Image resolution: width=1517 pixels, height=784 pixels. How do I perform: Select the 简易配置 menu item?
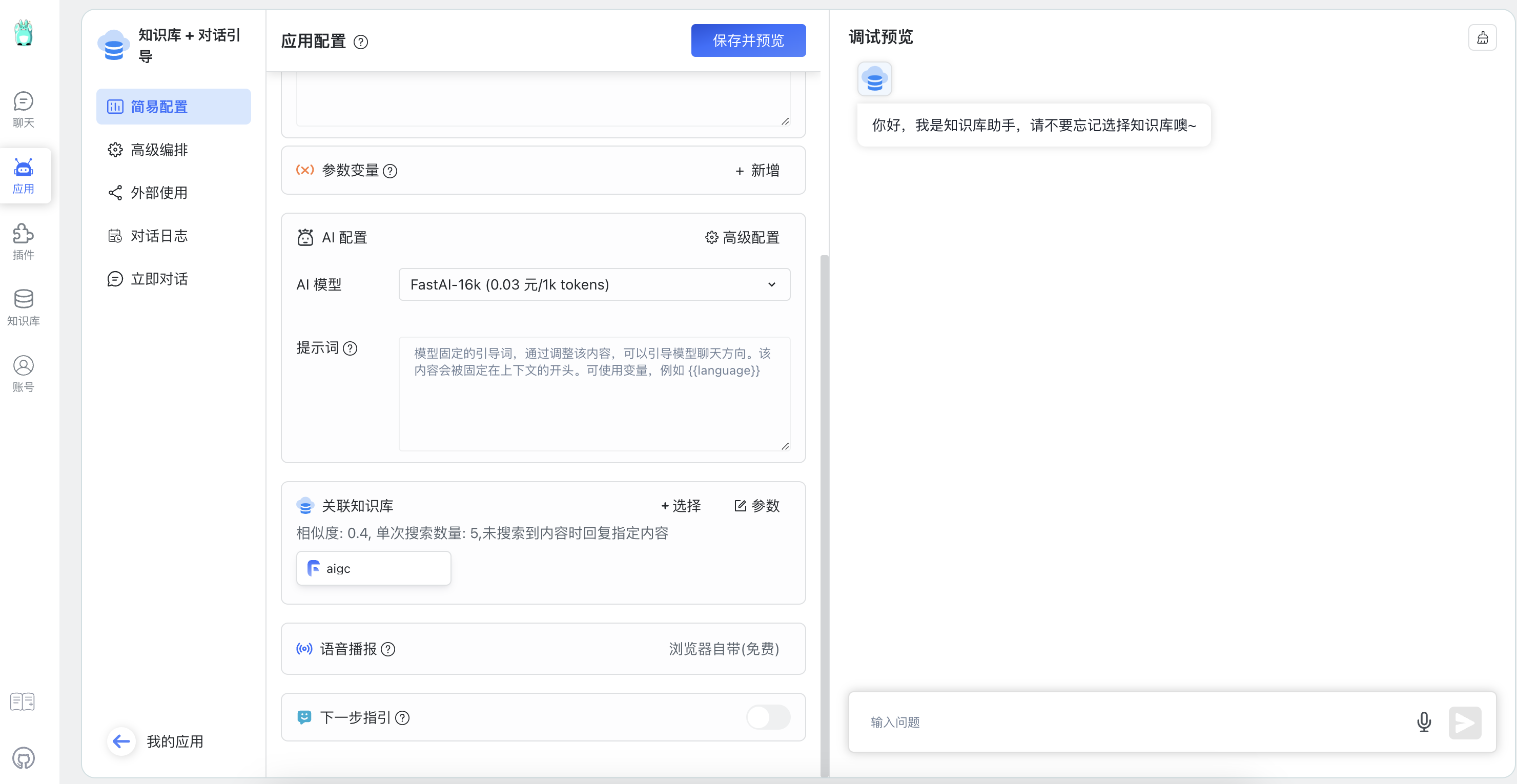click(173, 107)
